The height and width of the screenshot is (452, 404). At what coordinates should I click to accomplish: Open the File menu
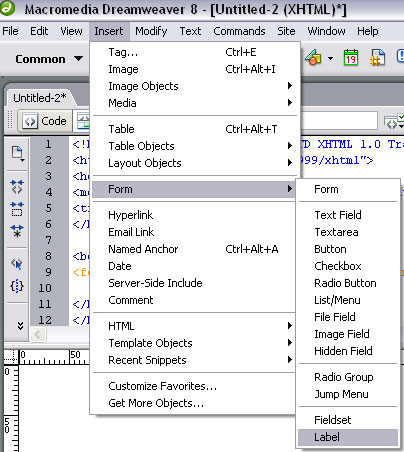(10, 31)
